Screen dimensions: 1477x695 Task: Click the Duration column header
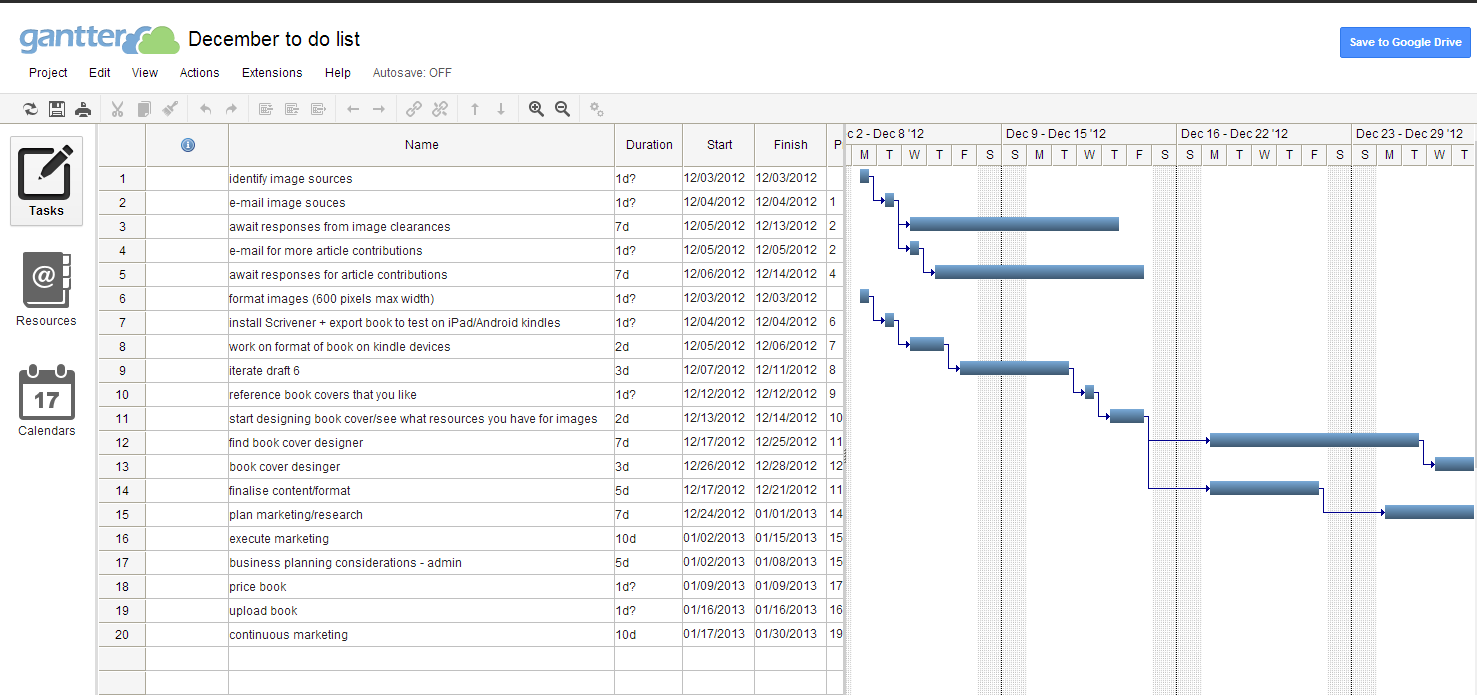[649, 145]
